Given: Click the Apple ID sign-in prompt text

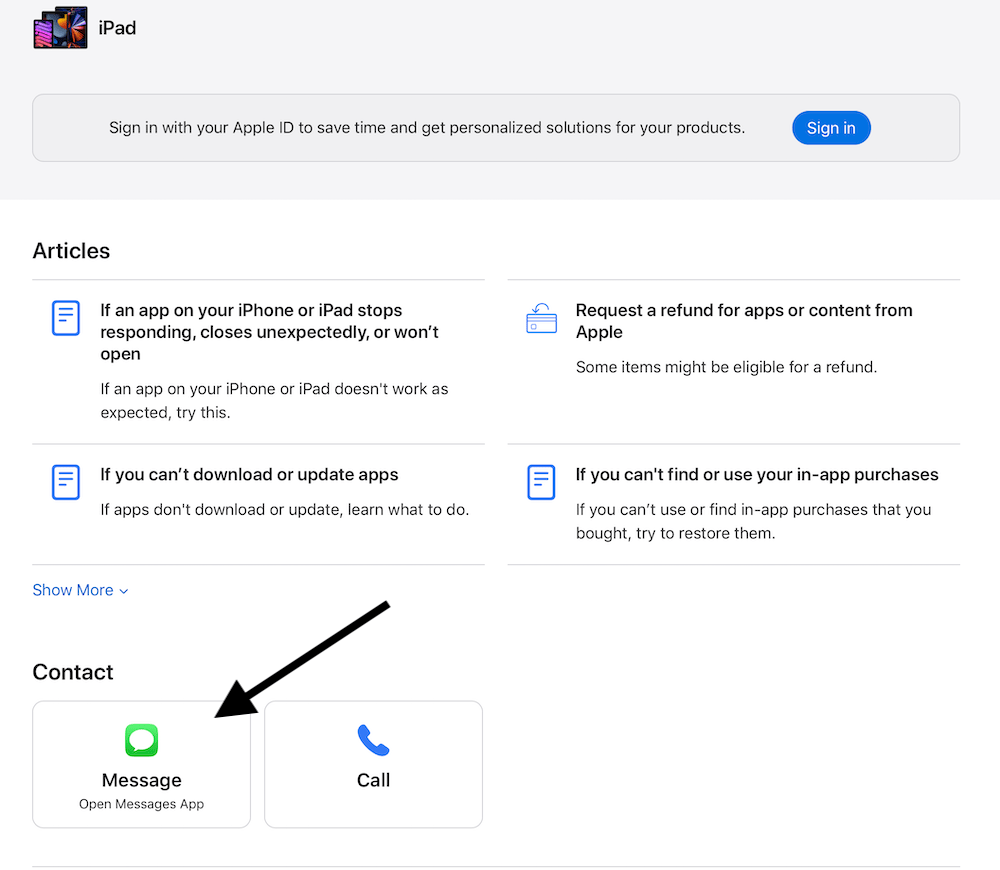Looking at the screenshot, I should click(427, 128).
